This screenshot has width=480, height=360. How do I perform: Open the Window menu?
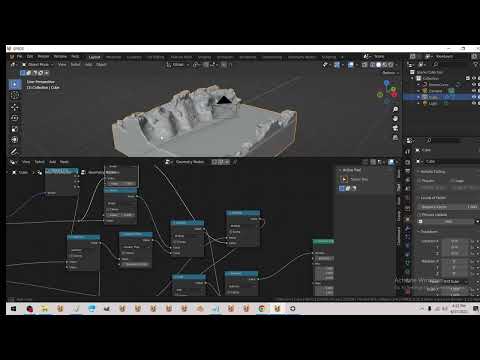pos(60,57)
